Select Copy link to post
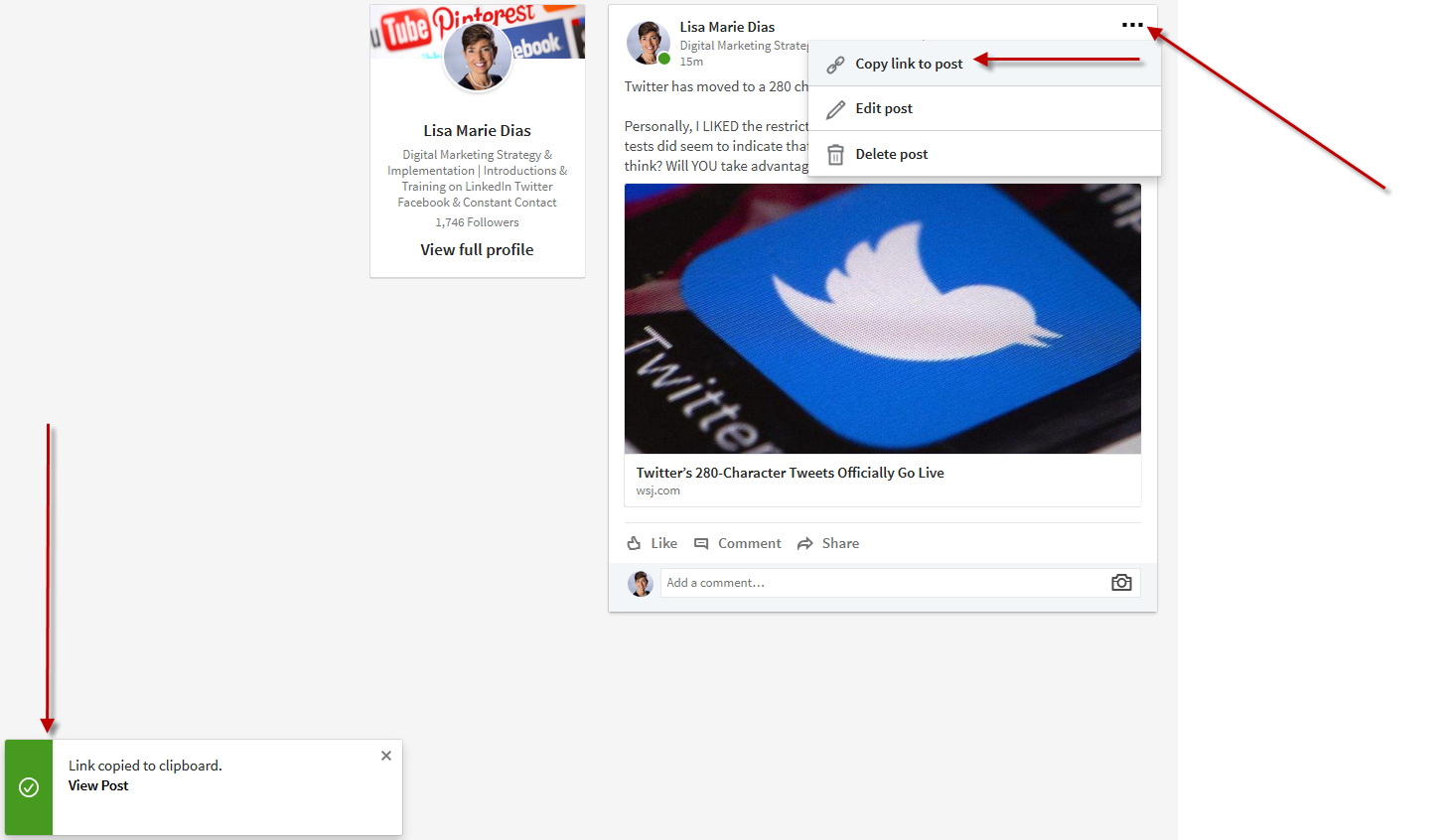The height and width of the screenshot is (840, 1448). [x=909, y=63]
